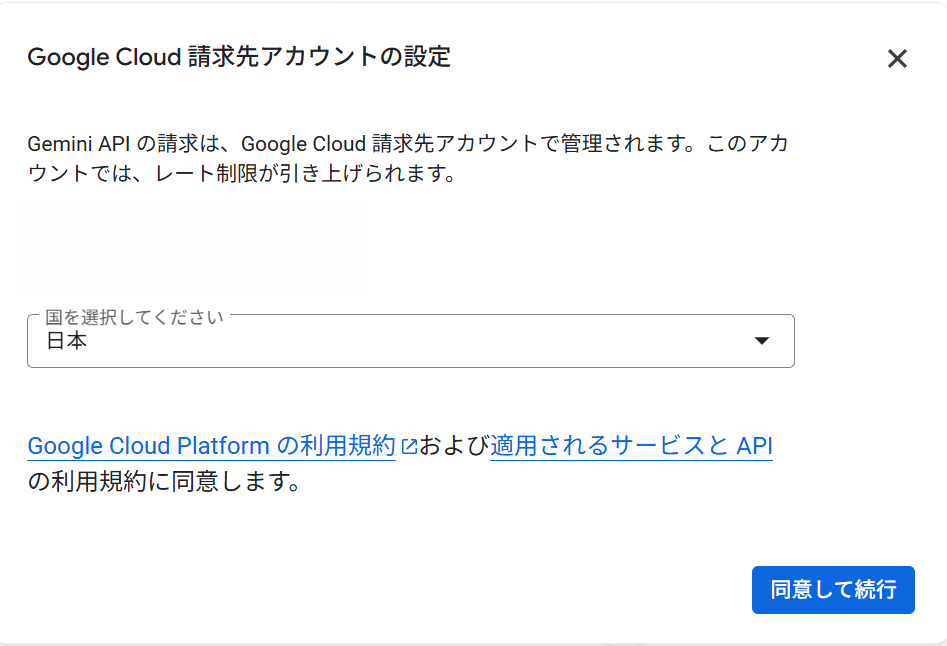Click the の利用規約に同意します text
Viewport: 947px width, 646px height.
pos(164,482)
